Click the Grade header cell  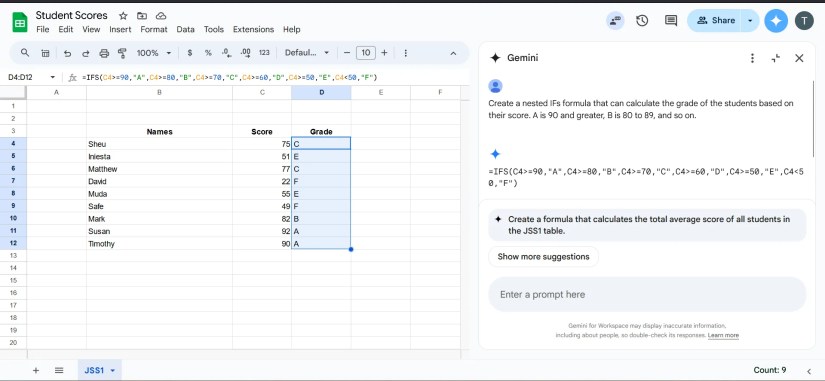click(321, 132)
